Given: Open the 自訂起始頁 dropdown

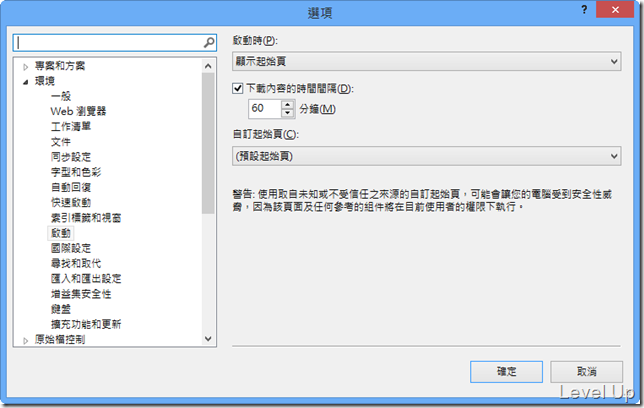Looking at the screenshot, I should [x=426, y=156].
